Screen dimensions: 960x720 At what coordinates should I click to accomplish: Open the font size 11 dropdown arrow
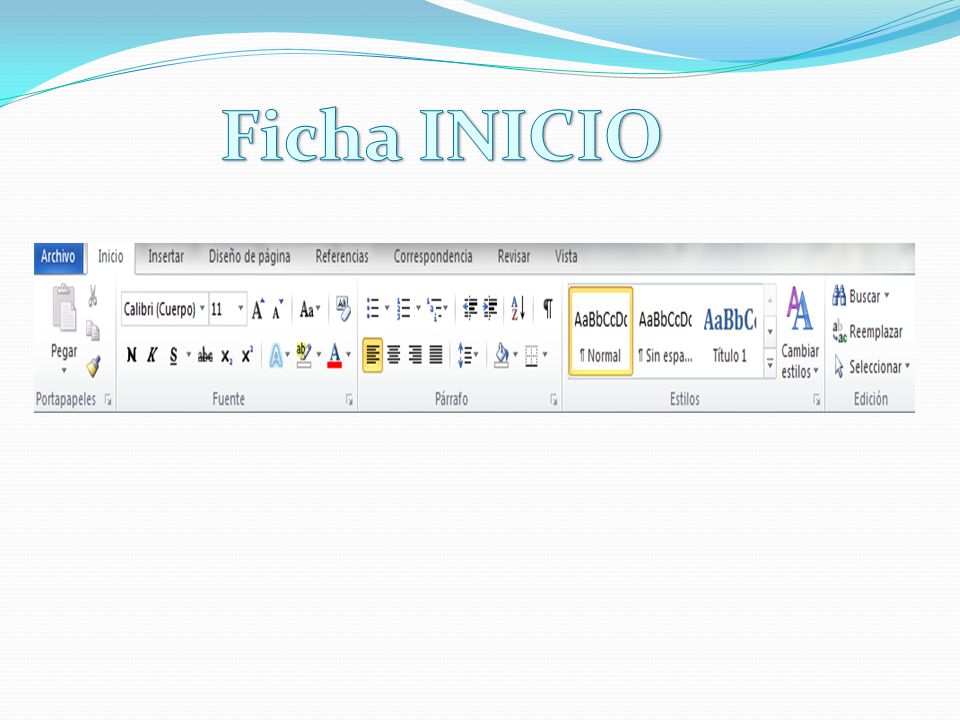241,308
